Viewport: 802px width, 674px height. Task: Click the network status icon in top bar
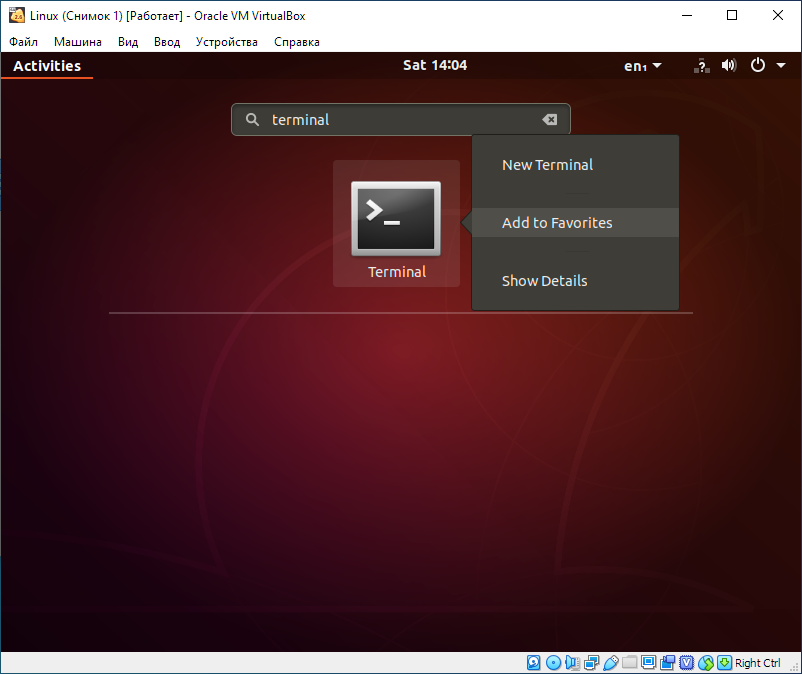pos(701,66)
